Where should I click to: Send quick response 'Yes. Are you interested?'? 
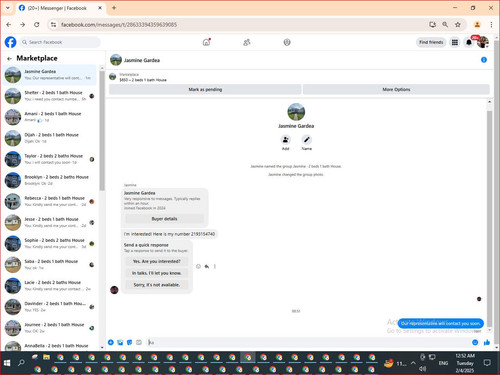pos(157,261)
